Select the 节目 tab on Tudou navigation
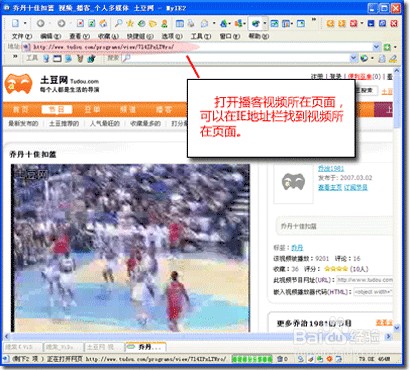The image size is (410, 370). click(x=57, y=109)
